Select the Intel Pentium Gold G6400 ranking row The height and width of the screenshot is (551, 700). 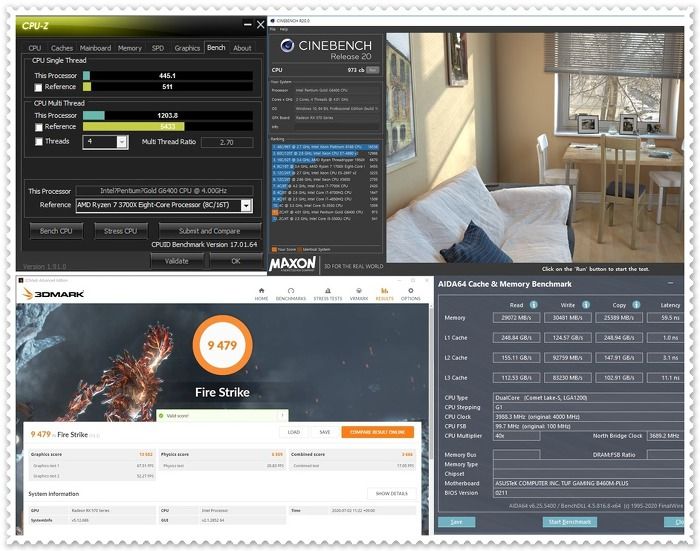(325, 212)
